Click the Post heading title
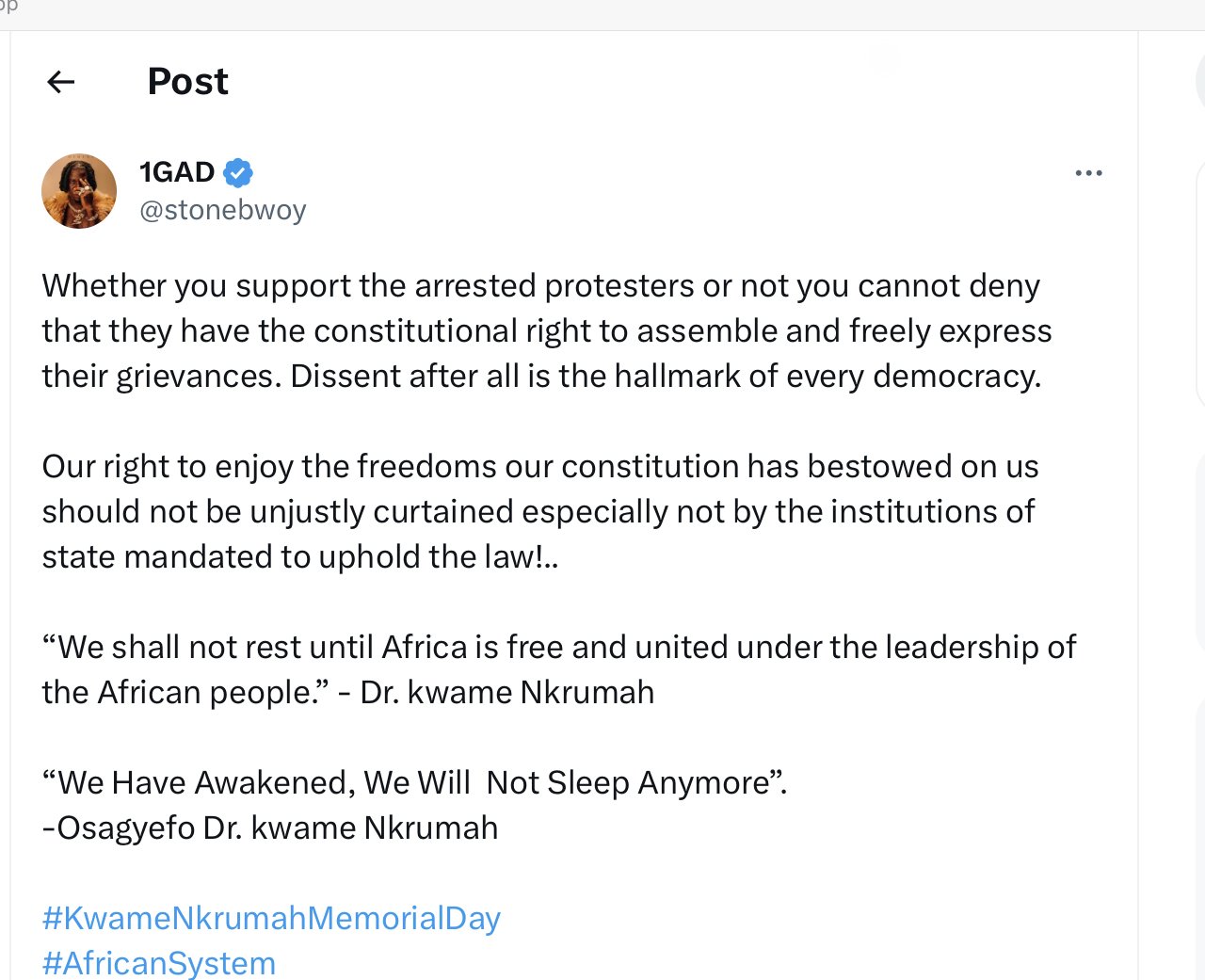This screenshot has height=980, width=1205. pyautogui.click(x=188, y=82)
